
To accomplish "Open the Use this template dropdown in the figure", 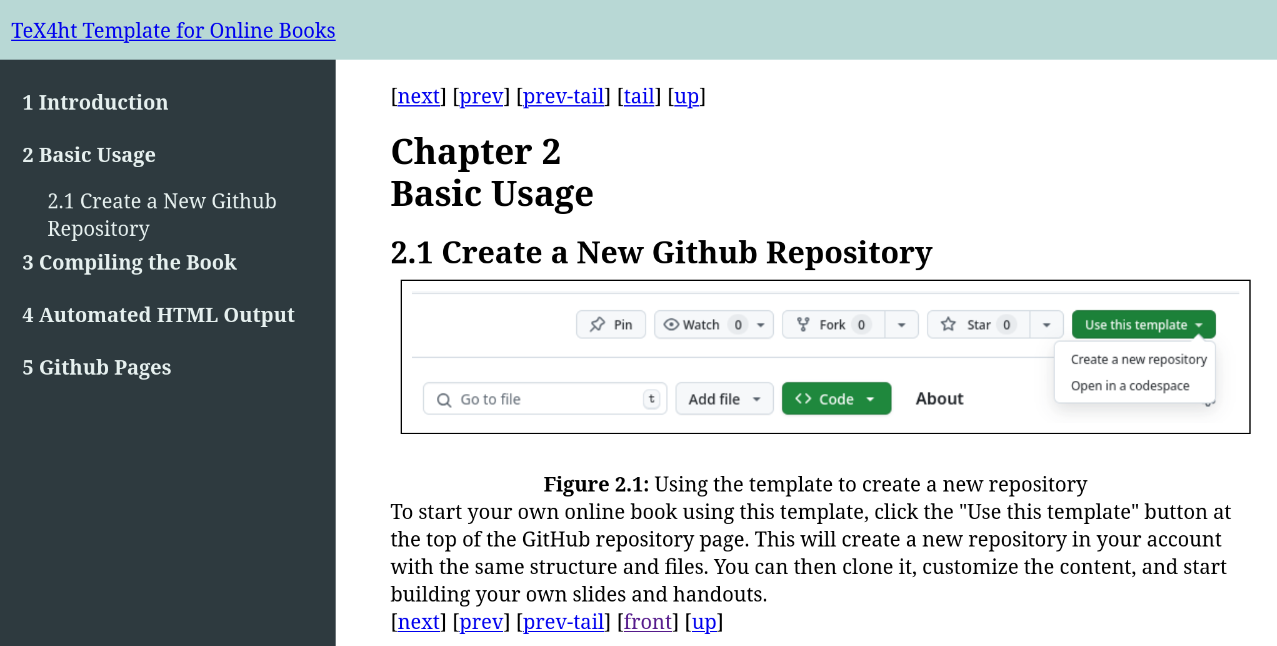I will coord(1144,324).
